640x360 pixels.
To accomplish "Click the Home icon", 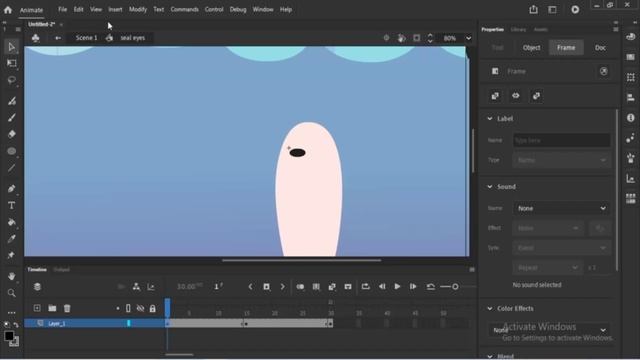I will (8, 9).
